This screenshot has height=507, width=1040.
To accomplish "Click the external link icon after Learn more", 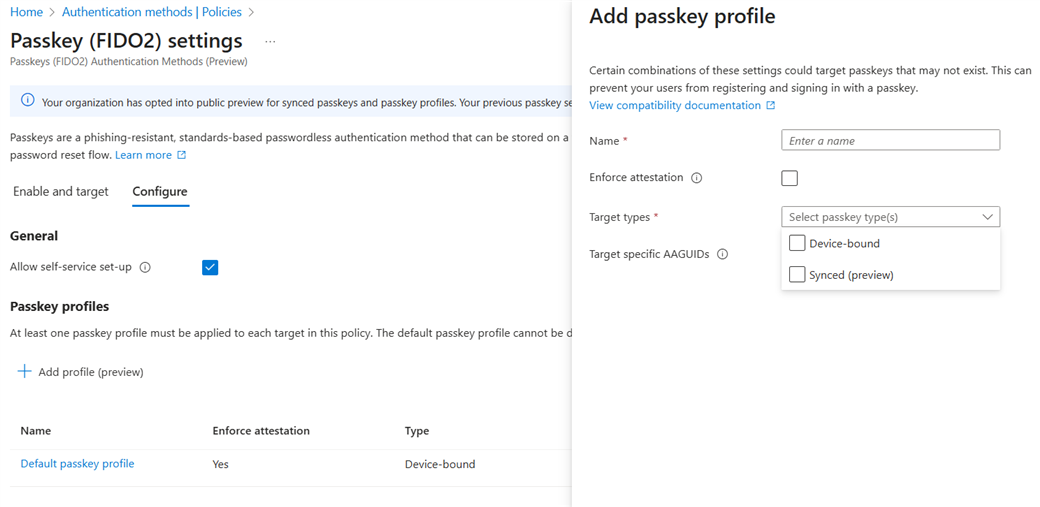I will coord(182,155).
